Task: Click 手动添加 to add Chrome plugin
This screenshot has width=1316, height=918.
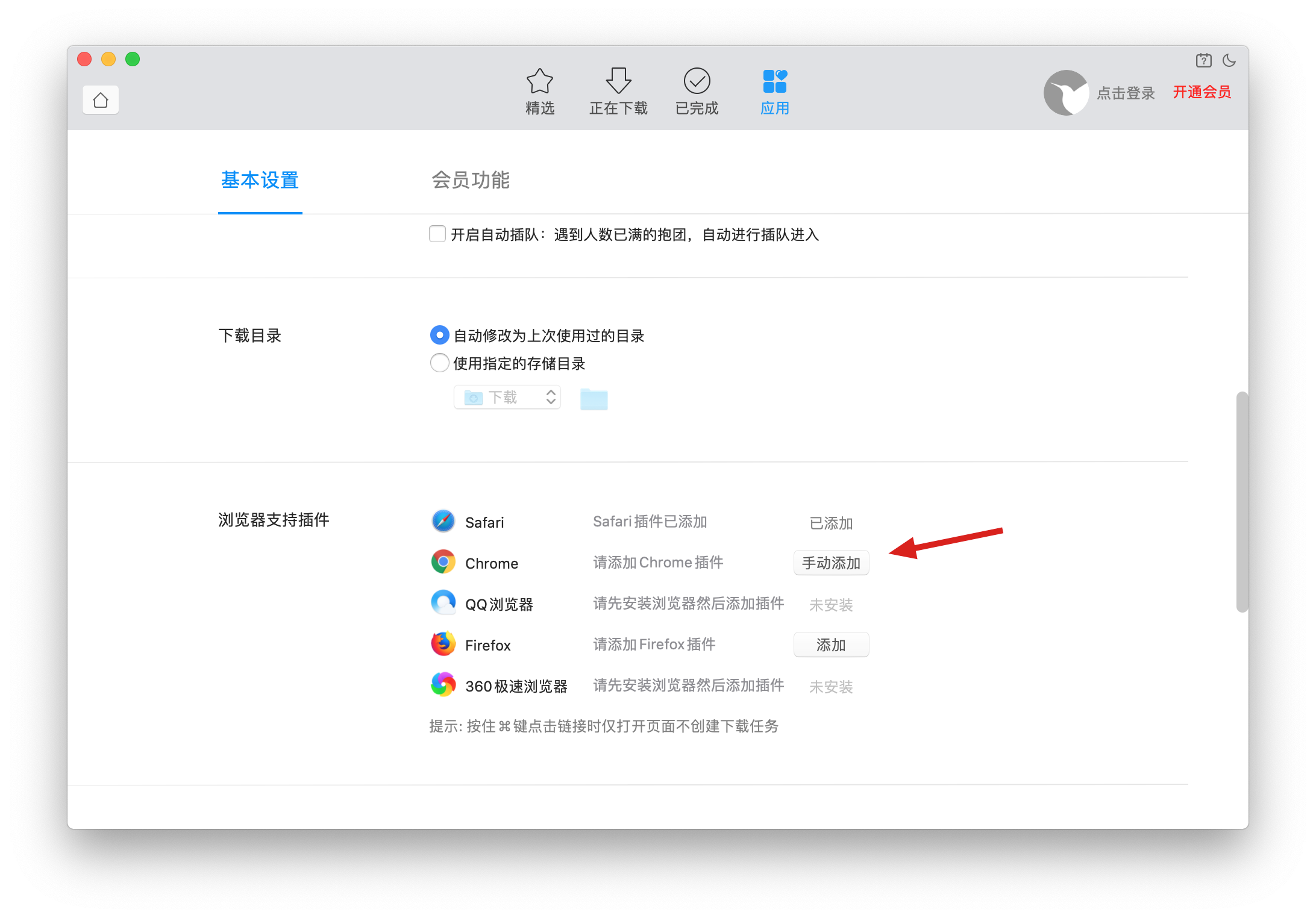Action: coord(831,562)
